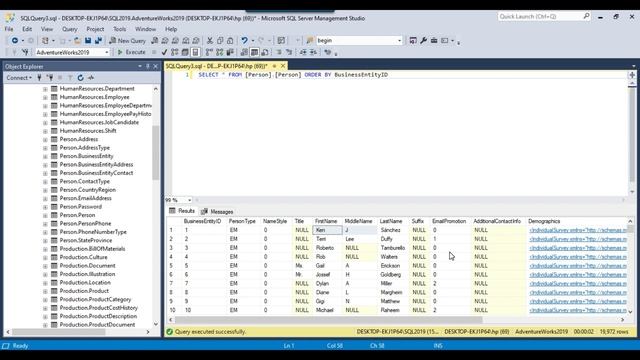Screen dimensions: 640x360
Task: Click the FirstName cell containing Ken
Action: (x=327, y=230)
